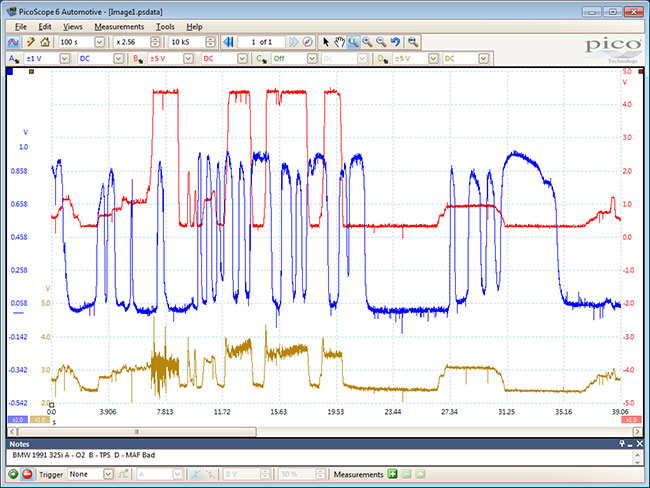Pin the Notes panel
The width and height of the screenshot is (650, 488).
pos(622,444)
